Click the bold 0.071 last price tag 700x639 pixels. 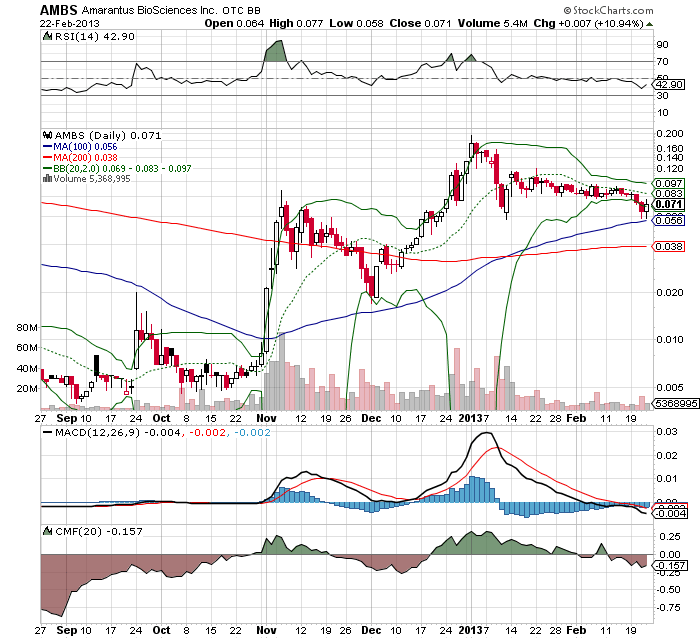coord(669,205)
